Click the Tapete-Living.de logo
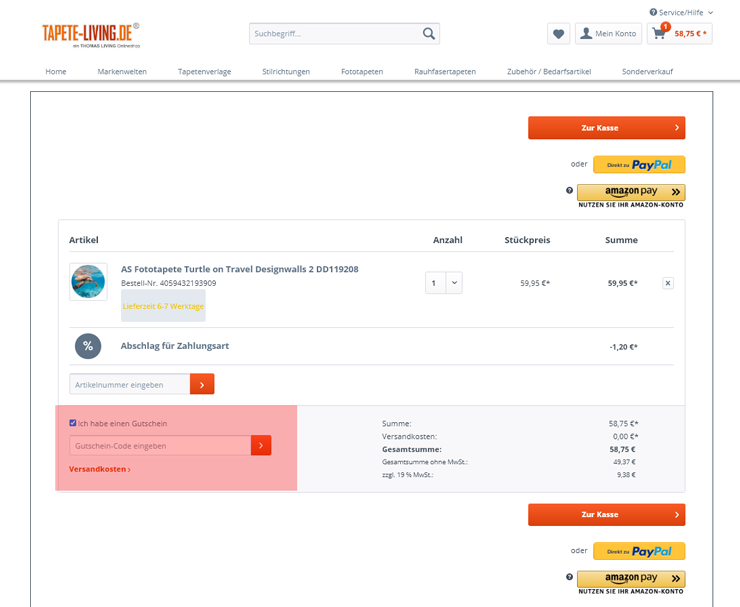The width and height of the screenshot is (740, 607). [x=91, y=35]
